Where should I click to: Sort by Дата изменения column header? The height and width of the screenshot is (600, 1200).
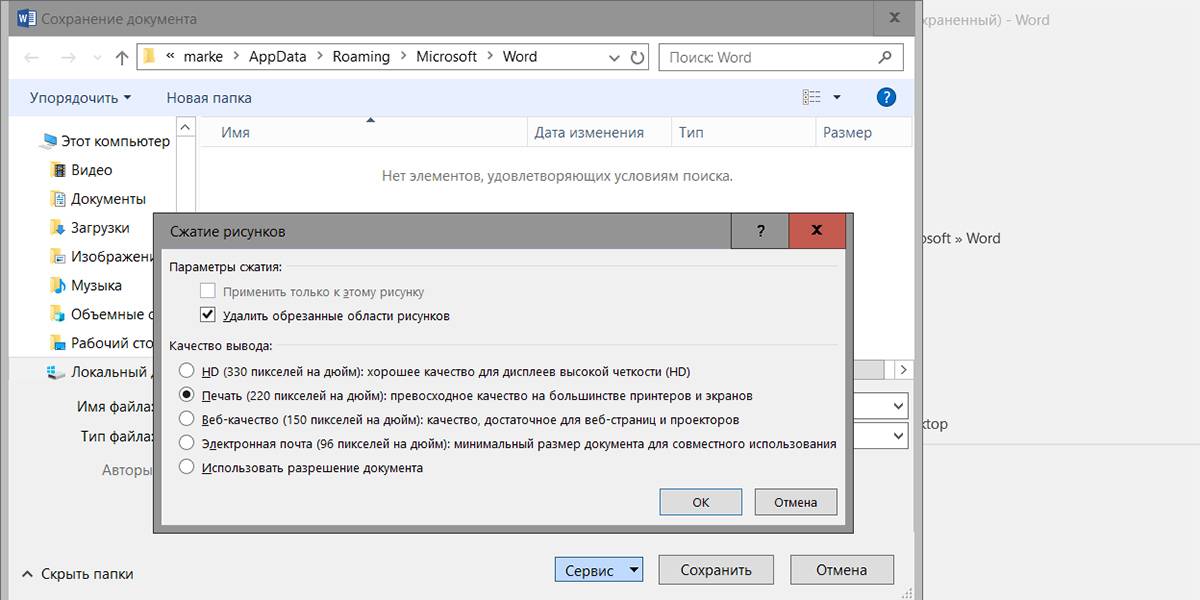click(x=599, y=132)
